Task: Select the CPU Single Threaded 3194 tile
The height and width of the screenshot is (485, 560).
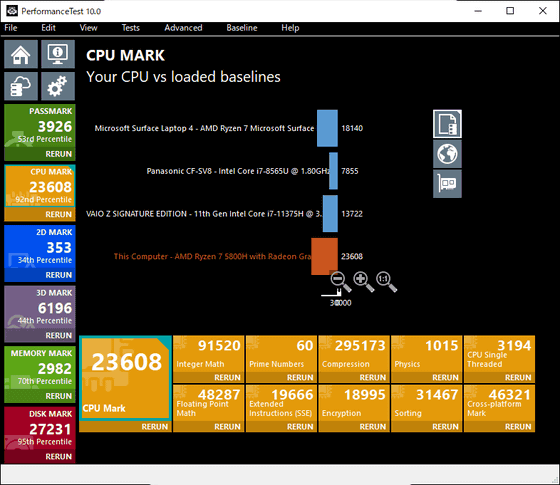Action: pos(499,354)
